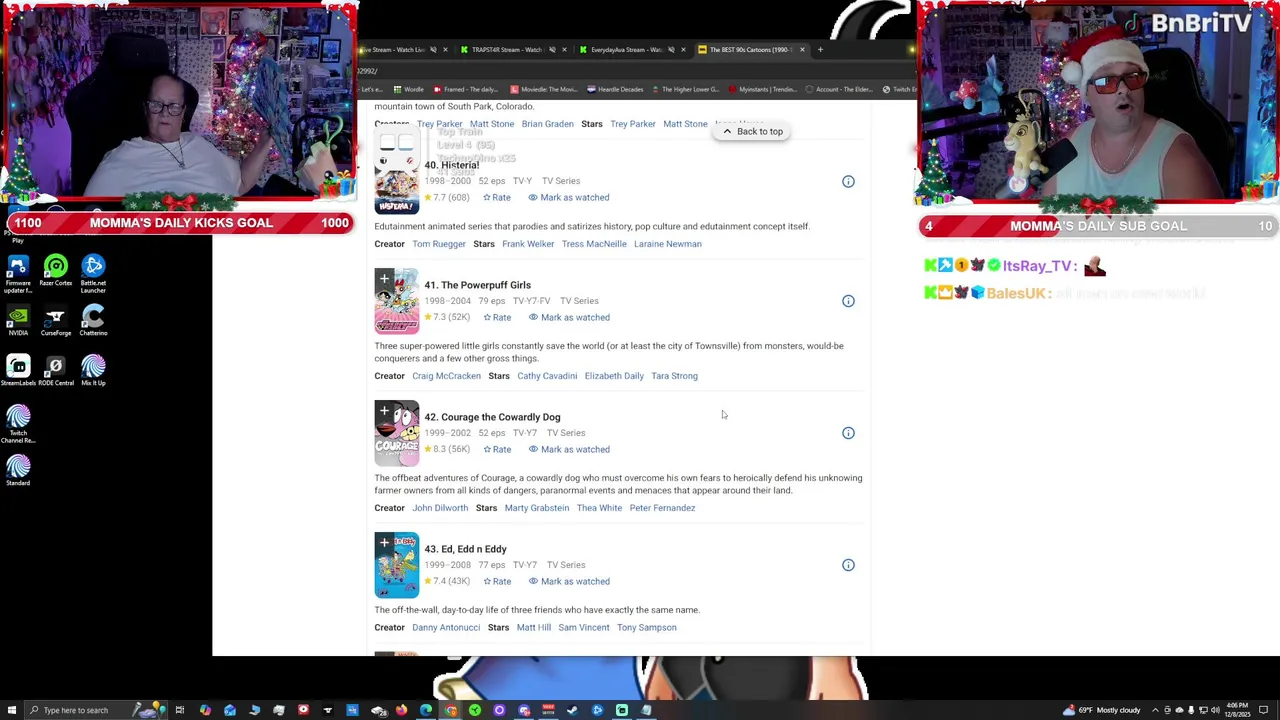Screen dimensions: 1280x720
Task: Open Moviedle bookmark
Action: [544, 89]
